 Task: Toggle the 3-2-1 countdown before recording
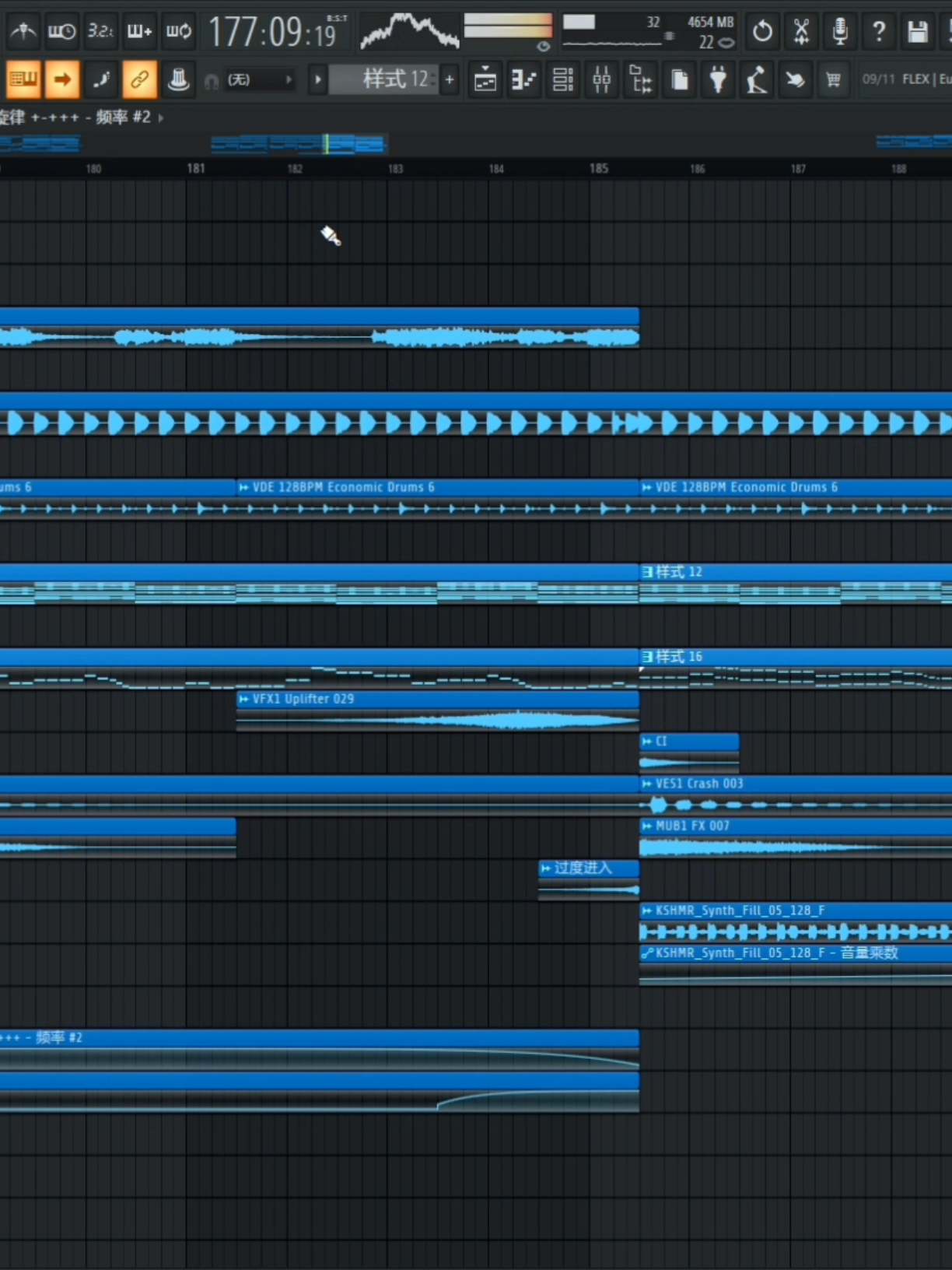click(x=100, y=31)
